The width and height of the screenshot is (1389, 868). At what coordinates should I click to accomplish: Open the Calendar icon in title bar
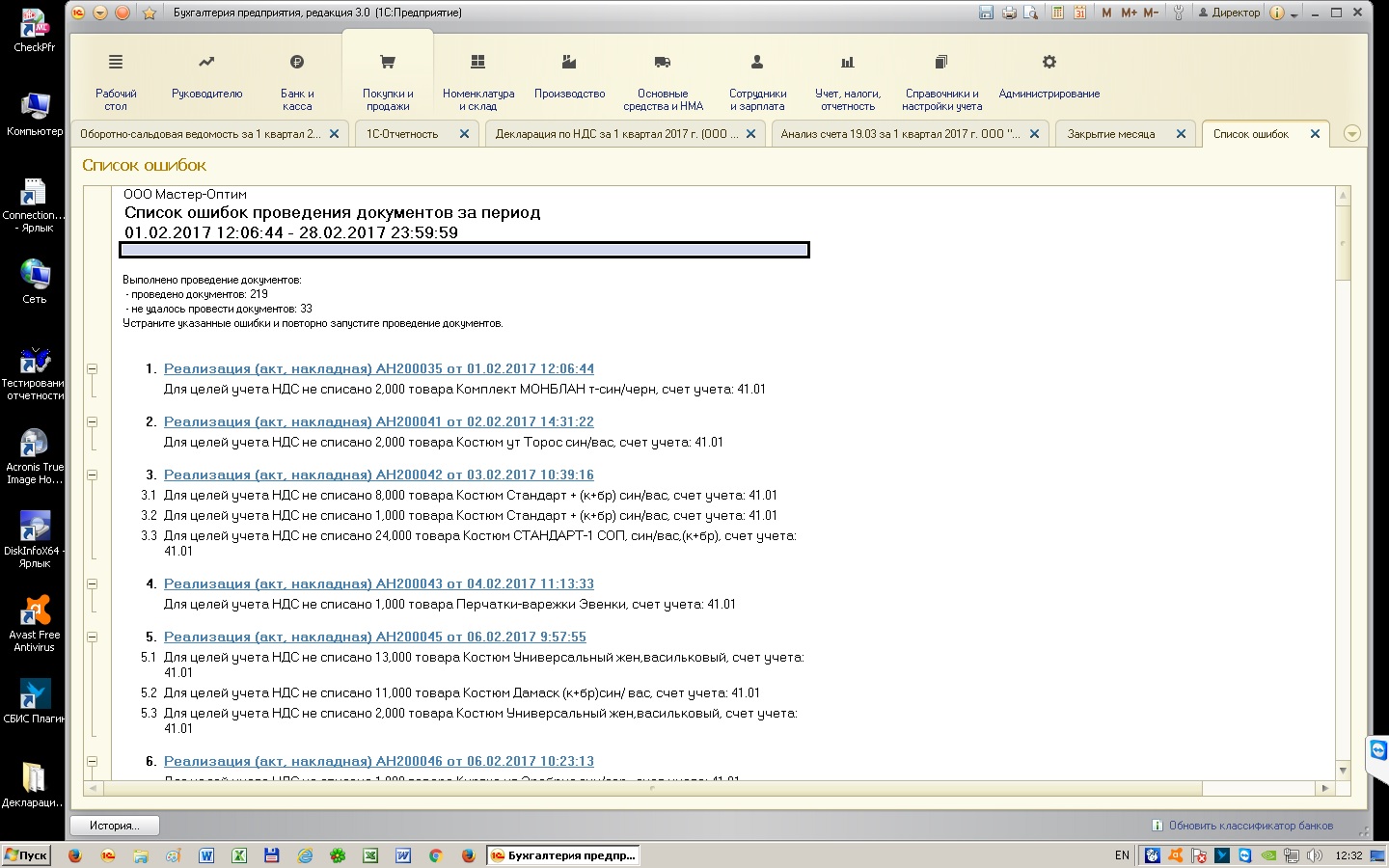1080,13
